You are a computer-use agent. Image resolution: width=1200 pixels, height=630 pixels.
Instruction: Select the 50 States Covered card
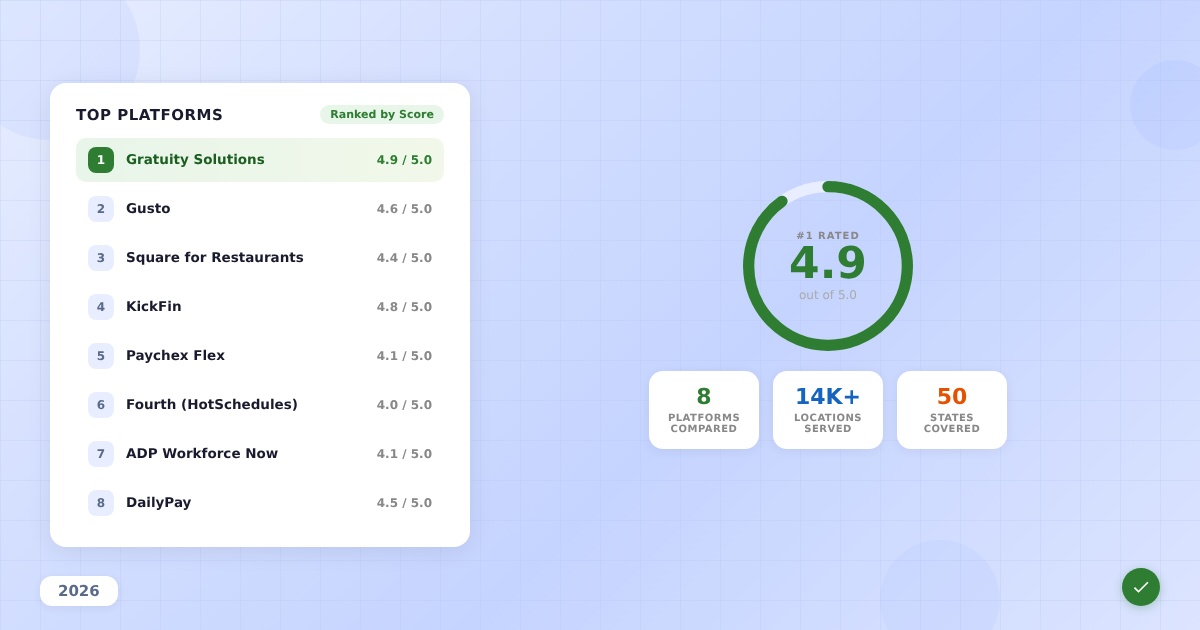952,410
